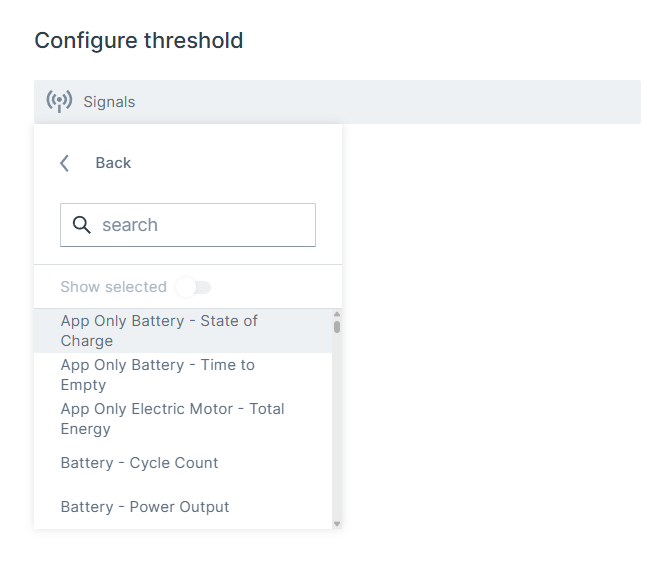Go back using the Back label
This screenshot has width=647, height=565.
(x=113, y=163)
